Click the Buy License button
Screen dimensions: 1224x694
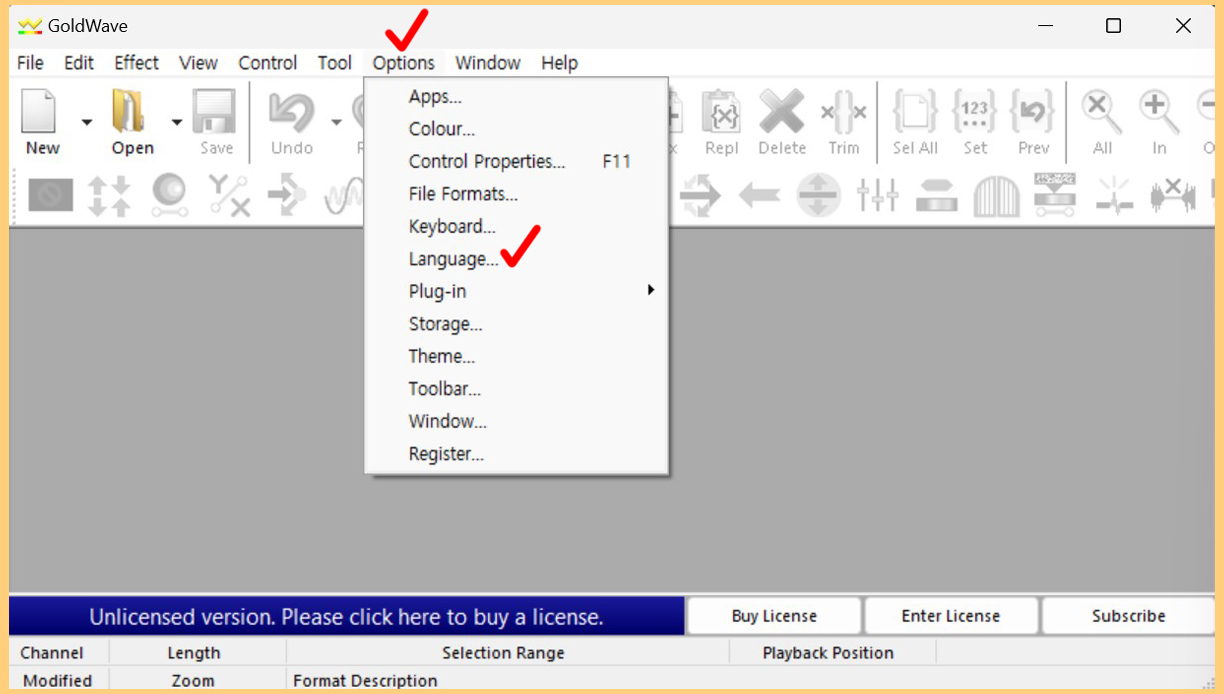[x=774, y=616]
